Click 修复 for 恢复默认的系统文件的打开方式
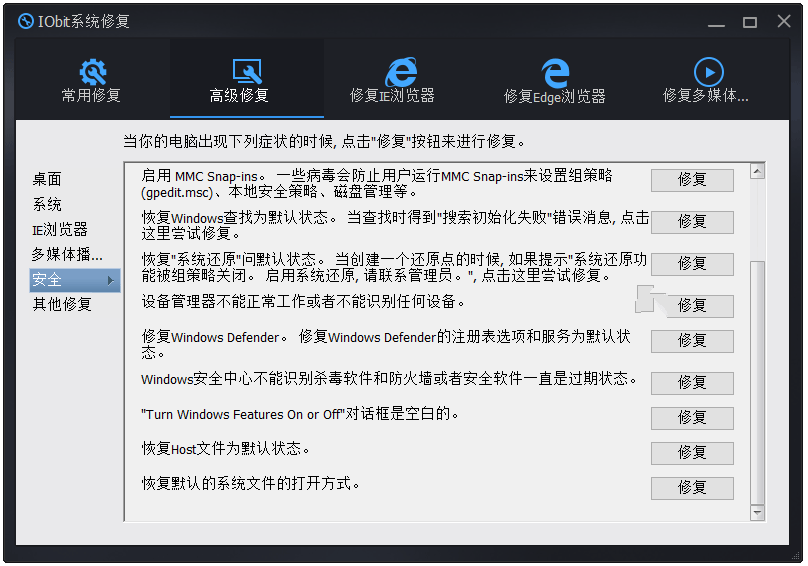This screenshot has height=566, width=808. click(692, 488)
